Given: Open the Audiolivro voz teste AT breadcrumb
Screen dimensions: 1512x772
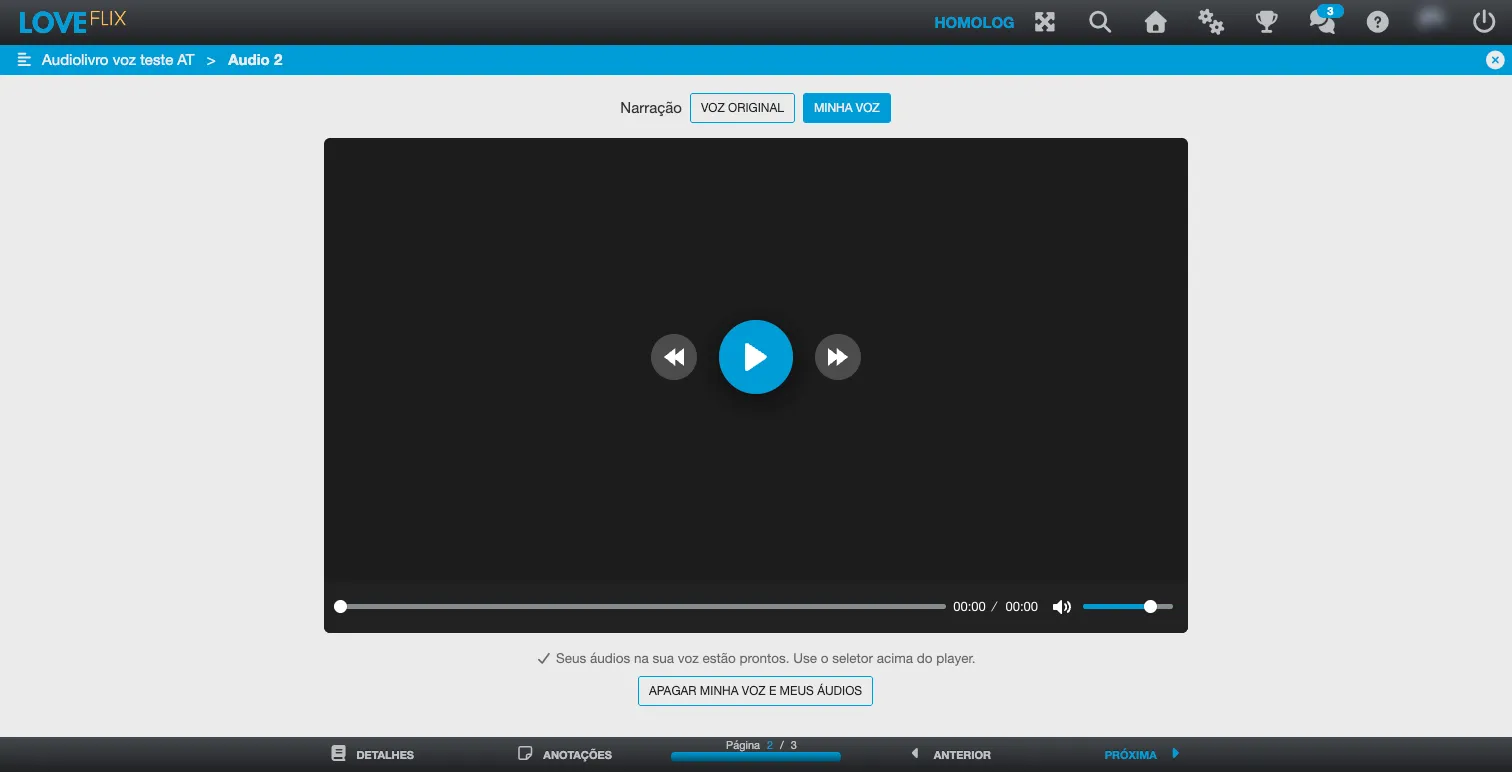Looking at the screenshot, I should point(118,60).
